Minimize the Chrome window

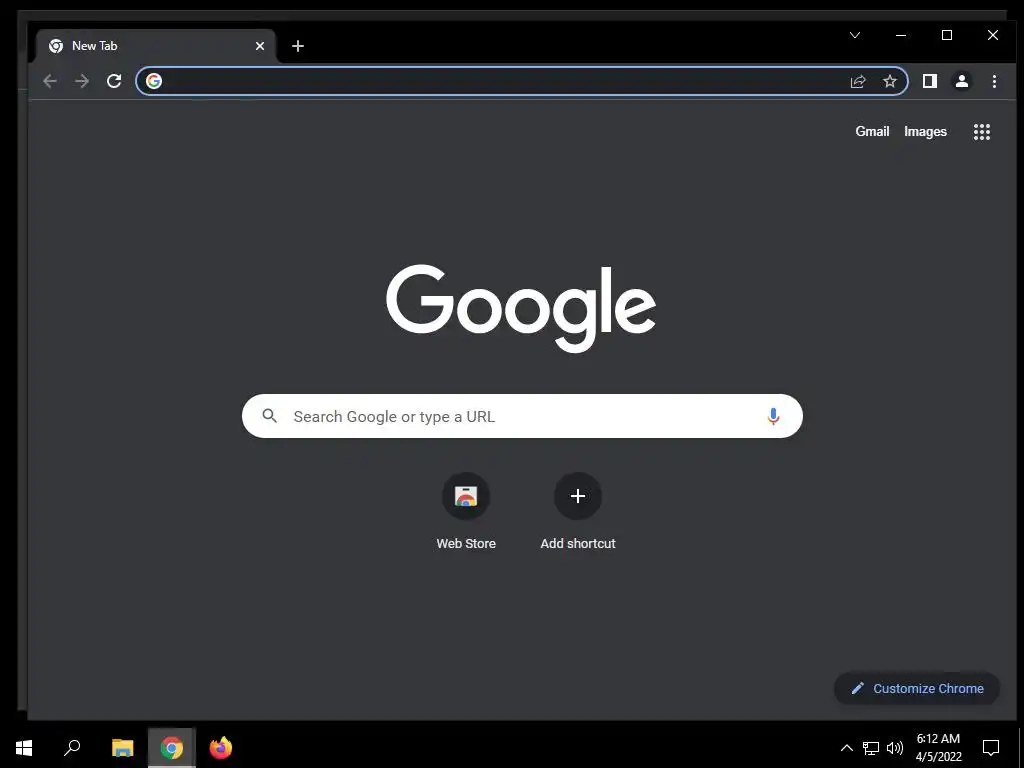pos(901,35)
